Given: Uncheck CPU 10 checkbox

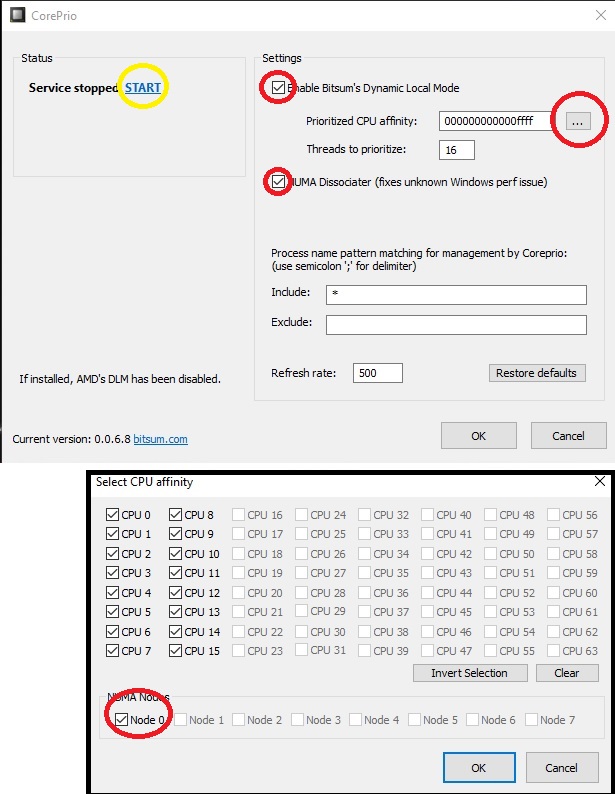Looking at the screenshot, I should tap(176, 553).
